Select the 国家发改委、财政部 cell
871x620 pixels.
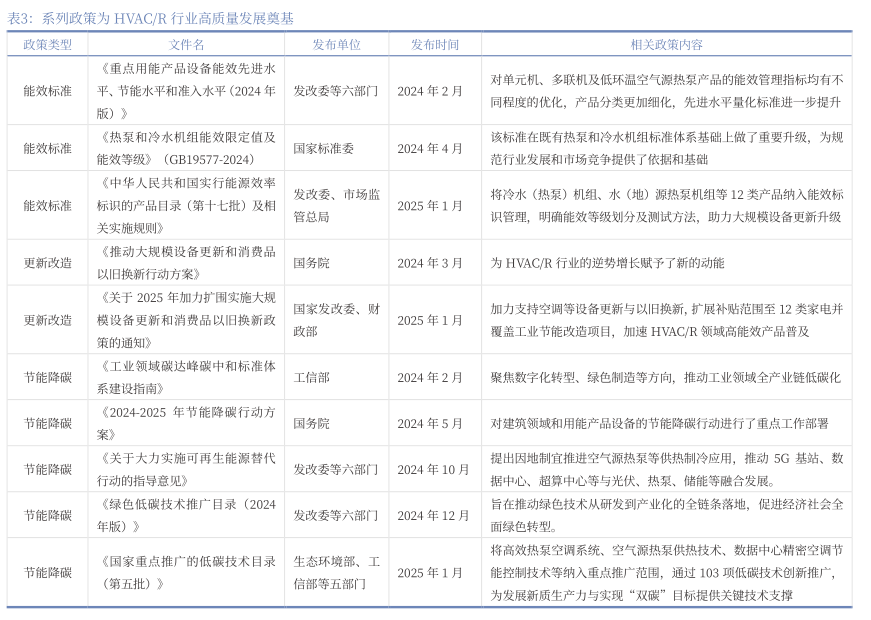click(x=336, y=320)
